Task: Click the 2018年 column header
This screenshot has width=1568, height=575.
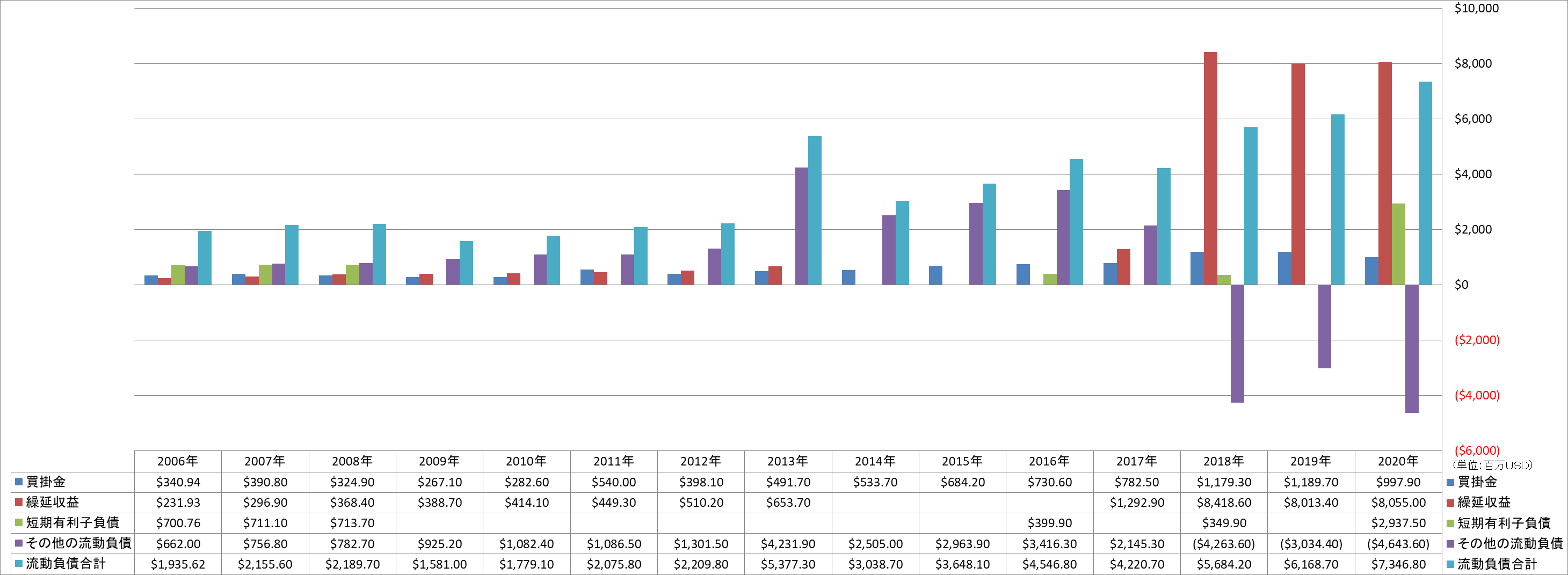Action: 1223,461
